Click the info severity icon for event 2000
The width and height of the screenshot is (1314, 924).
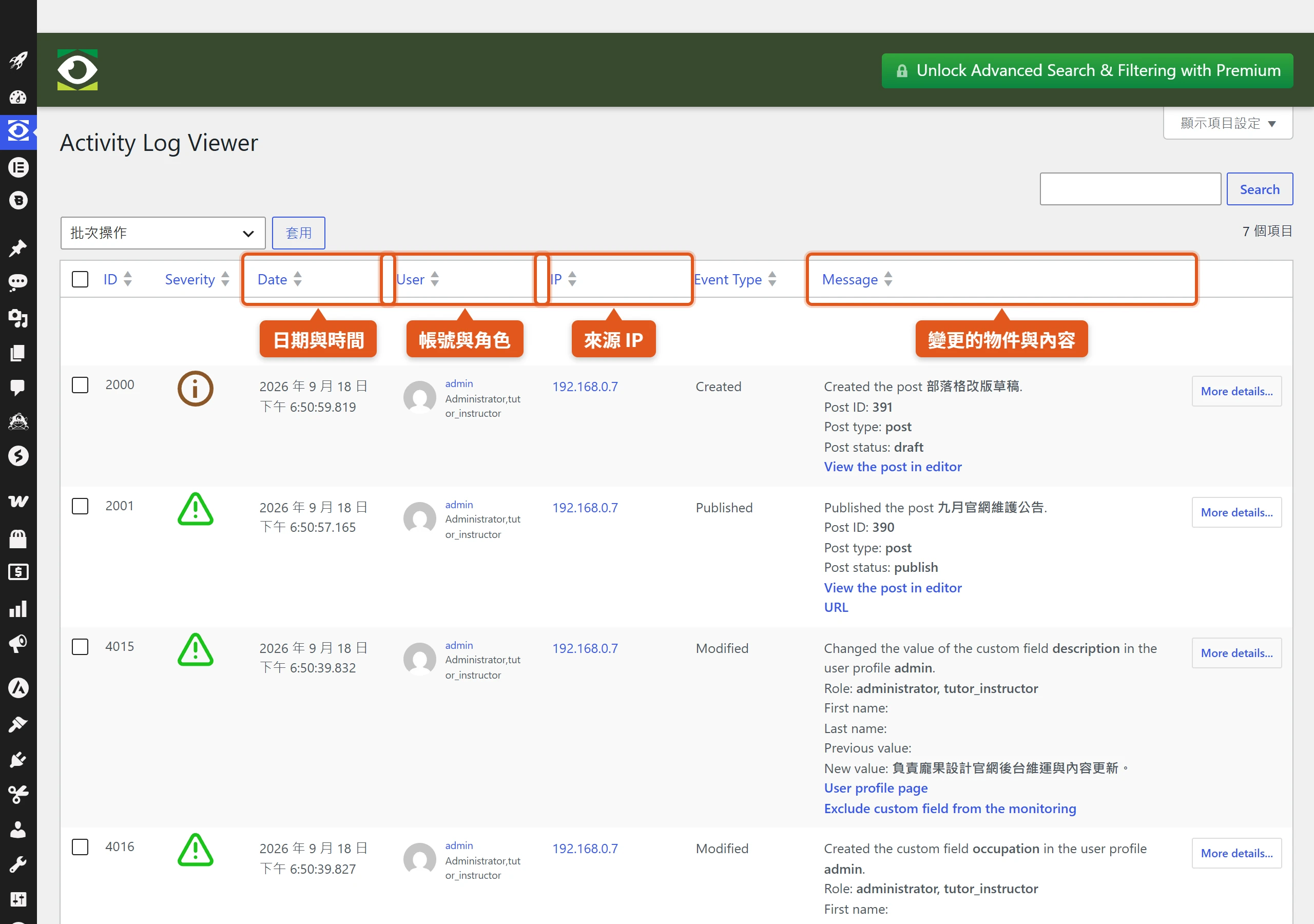pyautogui.click(x=195, y=389)
